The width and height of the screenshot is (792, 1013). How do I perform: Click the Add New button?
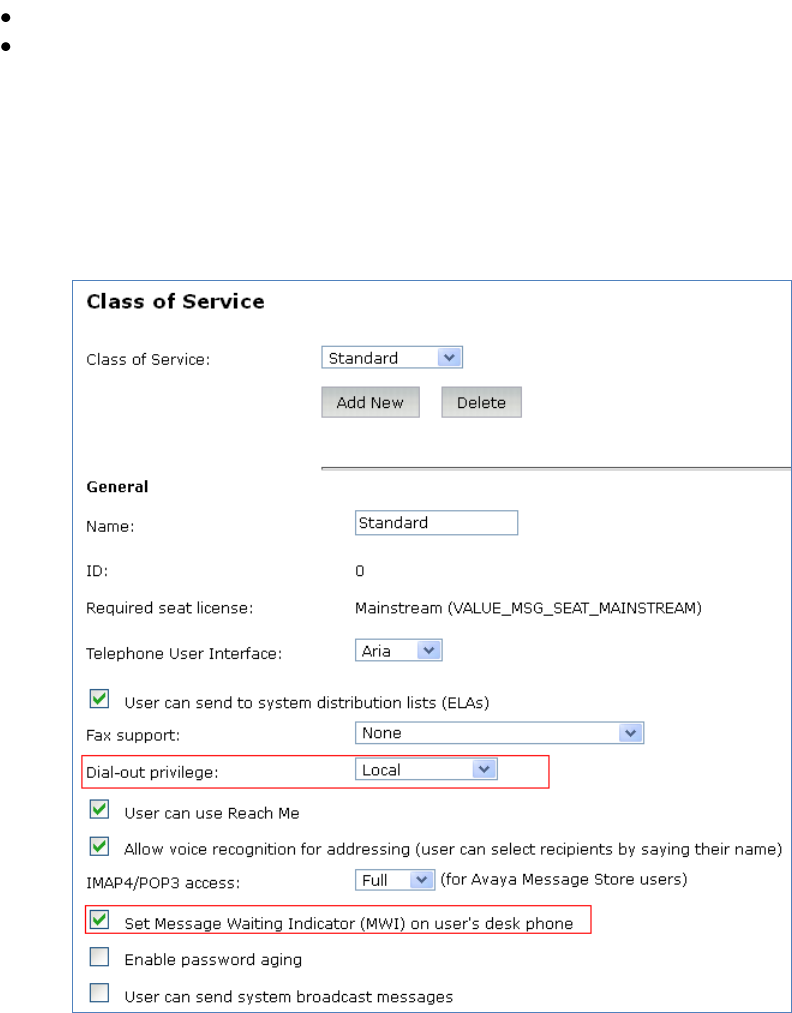(x=370, y=402)
